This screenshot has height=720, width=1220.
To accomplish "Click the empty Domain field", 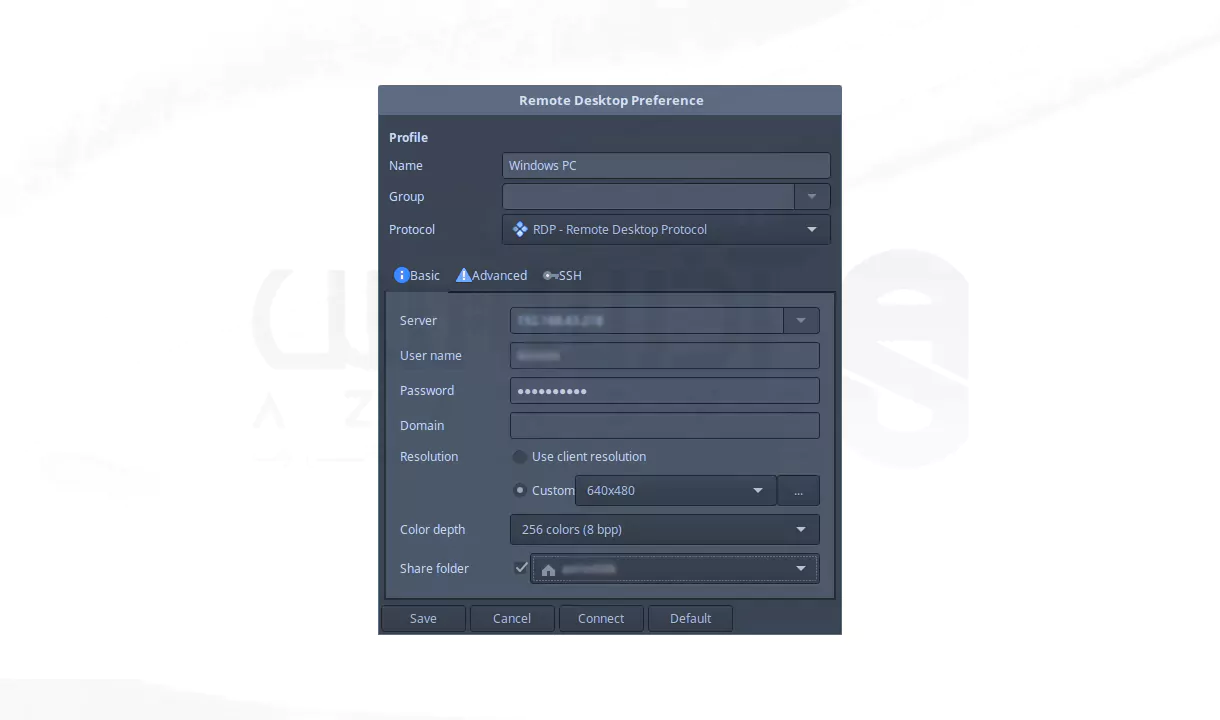I will point(665,425).
